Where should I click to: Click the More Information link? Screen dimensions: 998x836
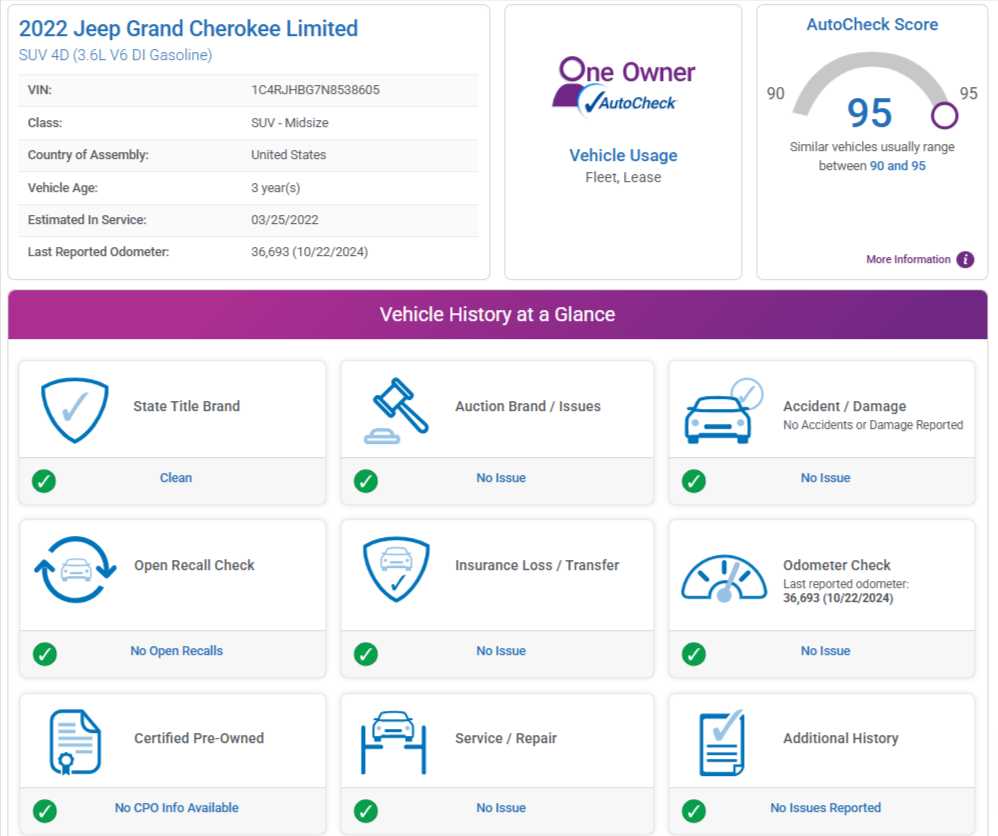pos(908,259)
